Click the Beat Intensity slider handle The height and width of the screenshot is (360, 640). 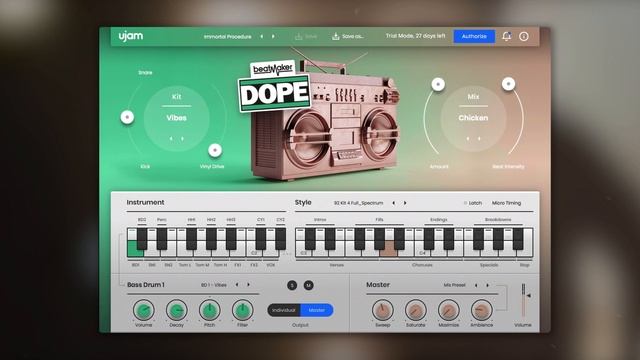(508, 84)
